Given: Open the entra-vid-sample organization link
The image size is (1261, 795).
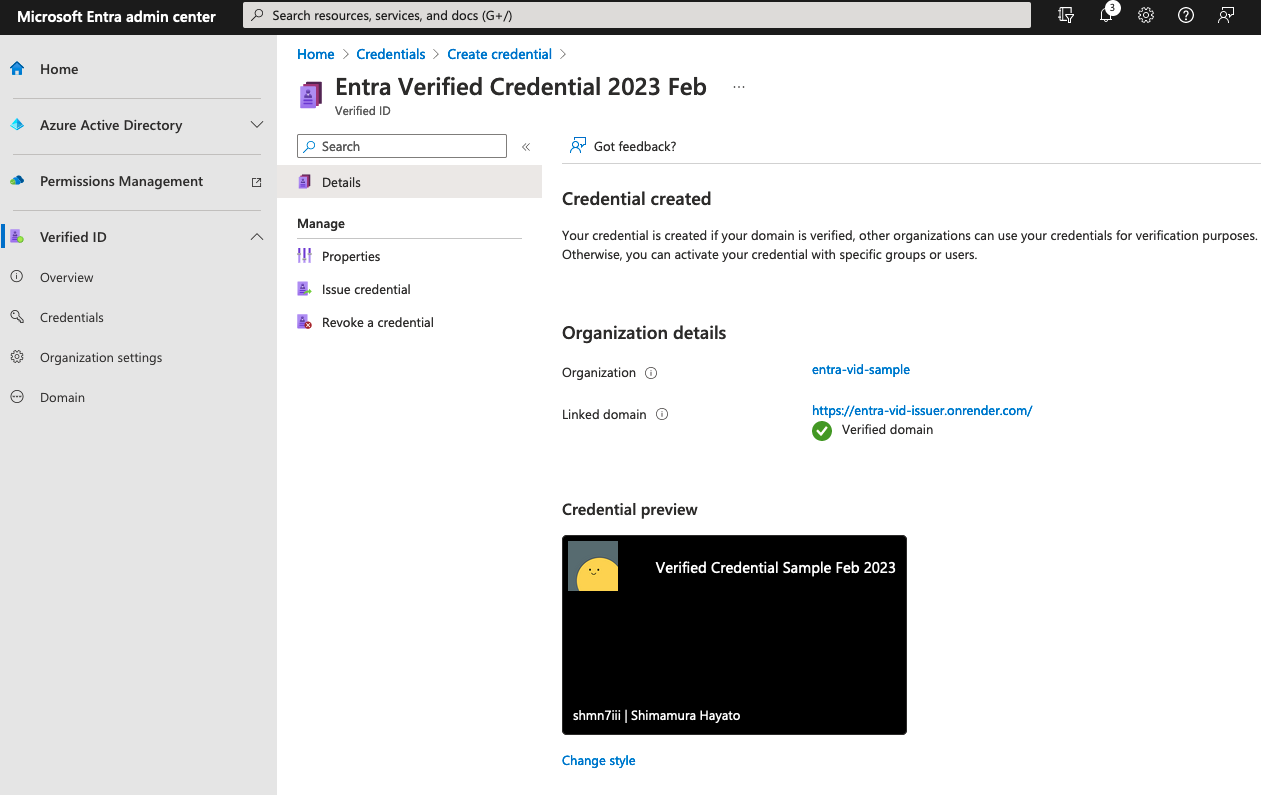Looking at the screenshot, I should click(x=860, y=370).
